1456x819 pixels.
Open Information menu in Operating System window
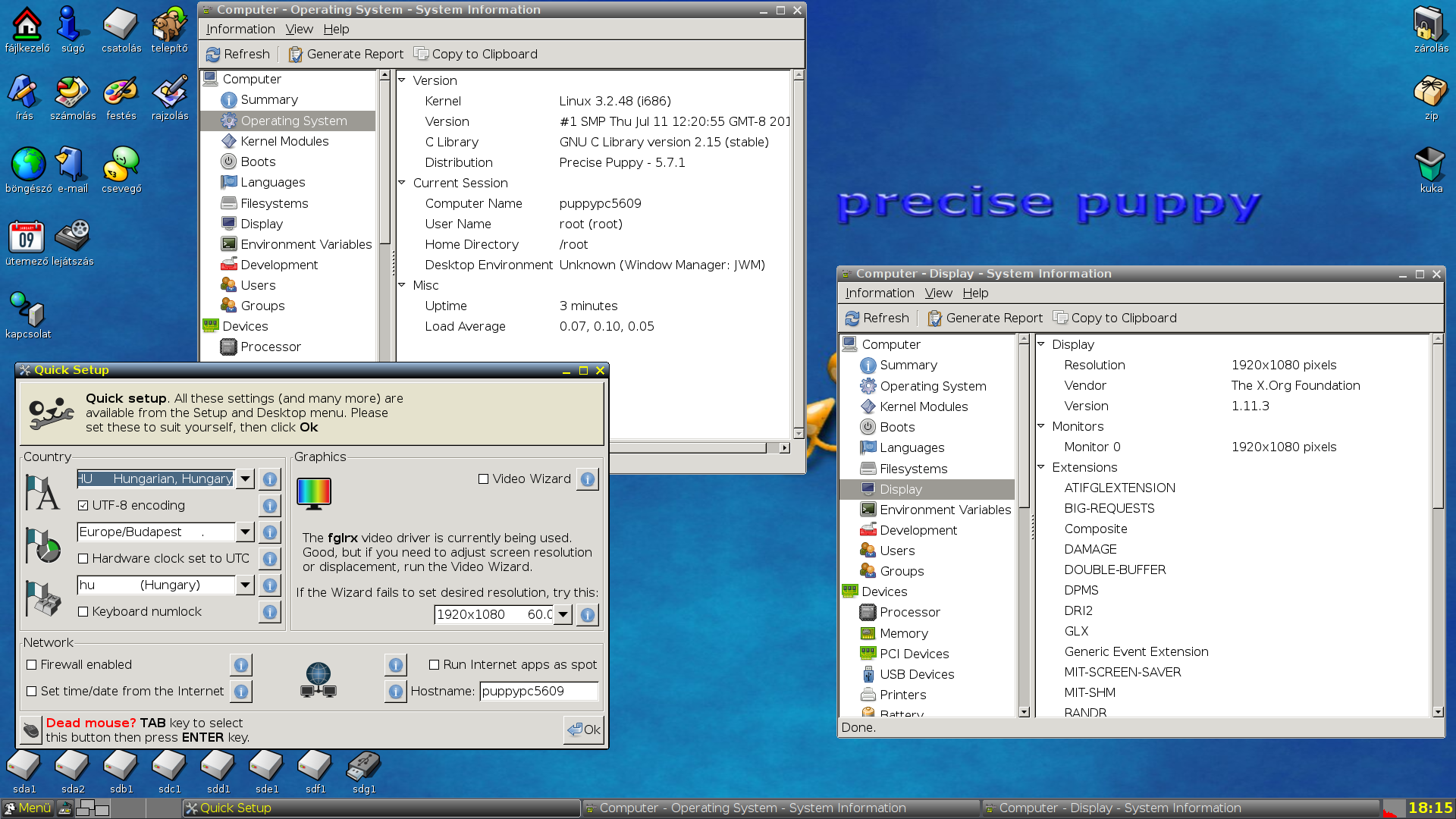[x=240, y=29]
